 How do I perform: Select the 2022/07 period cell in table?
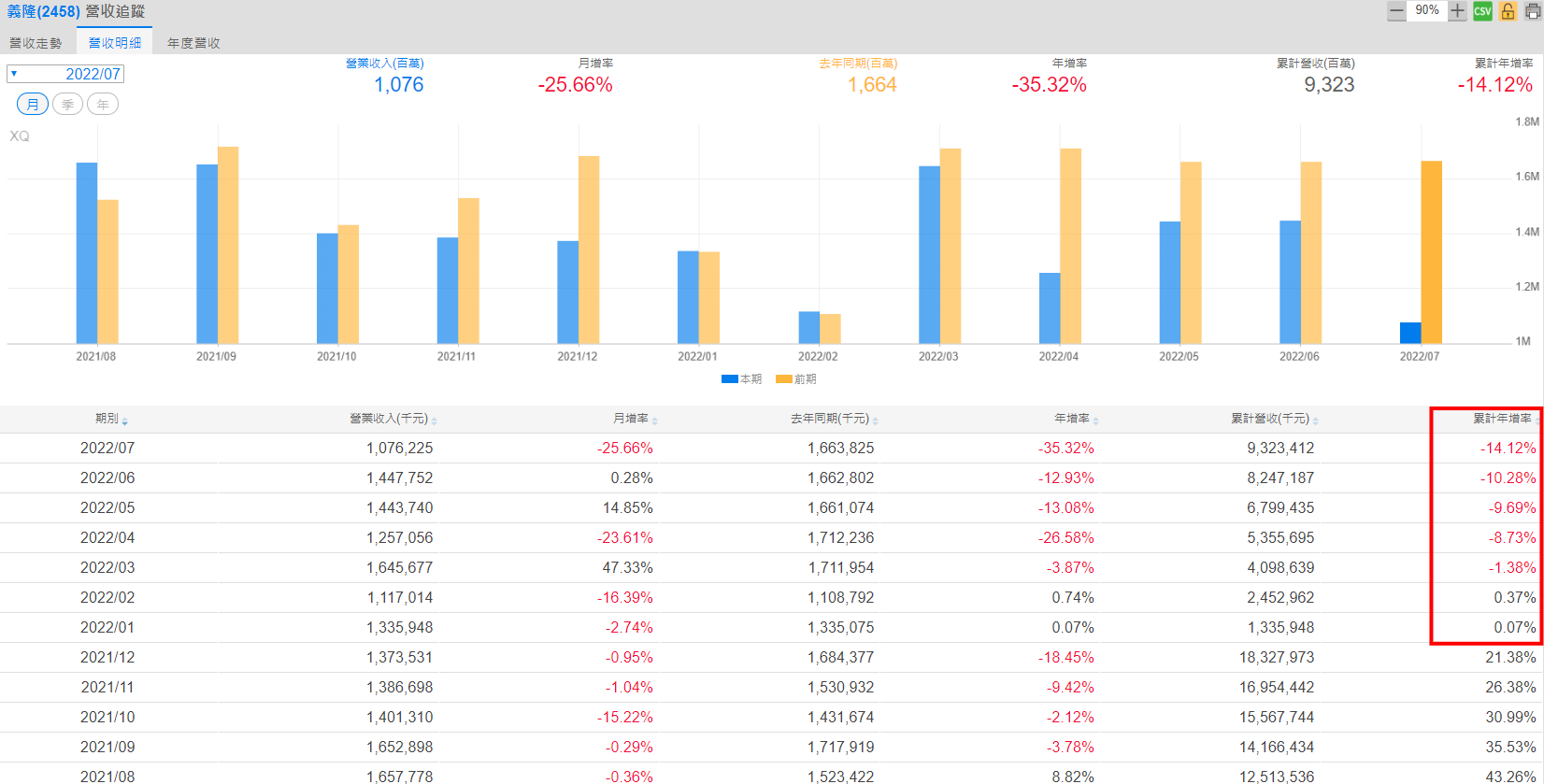pyautogui.click(x=107, y=448)
